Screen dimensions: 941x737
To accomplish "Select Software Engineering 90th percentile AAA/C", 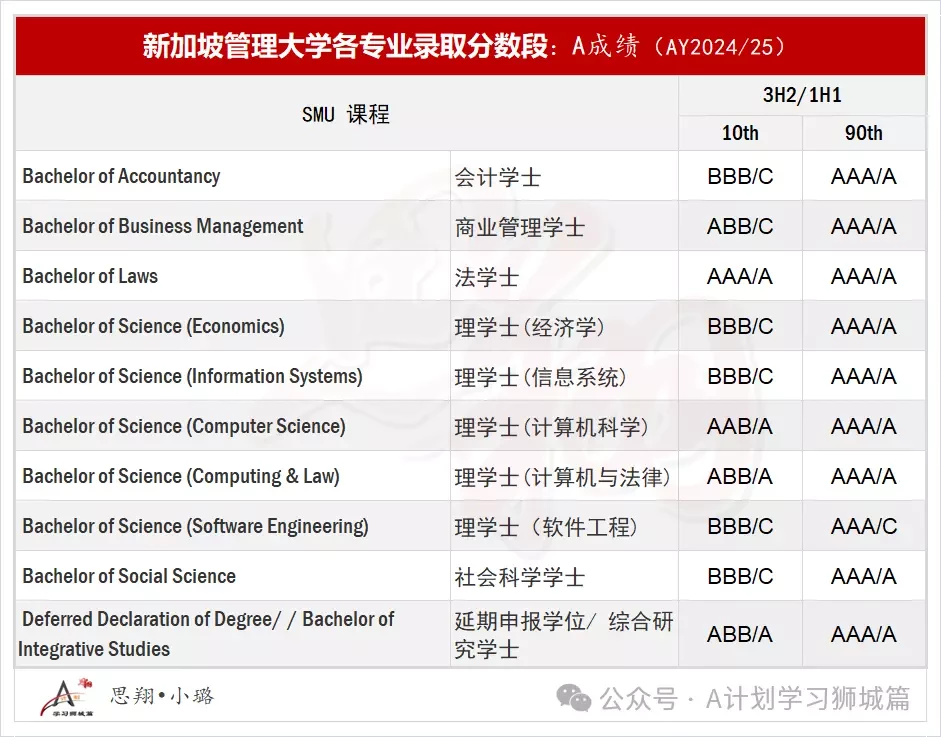I will [864, 526].
